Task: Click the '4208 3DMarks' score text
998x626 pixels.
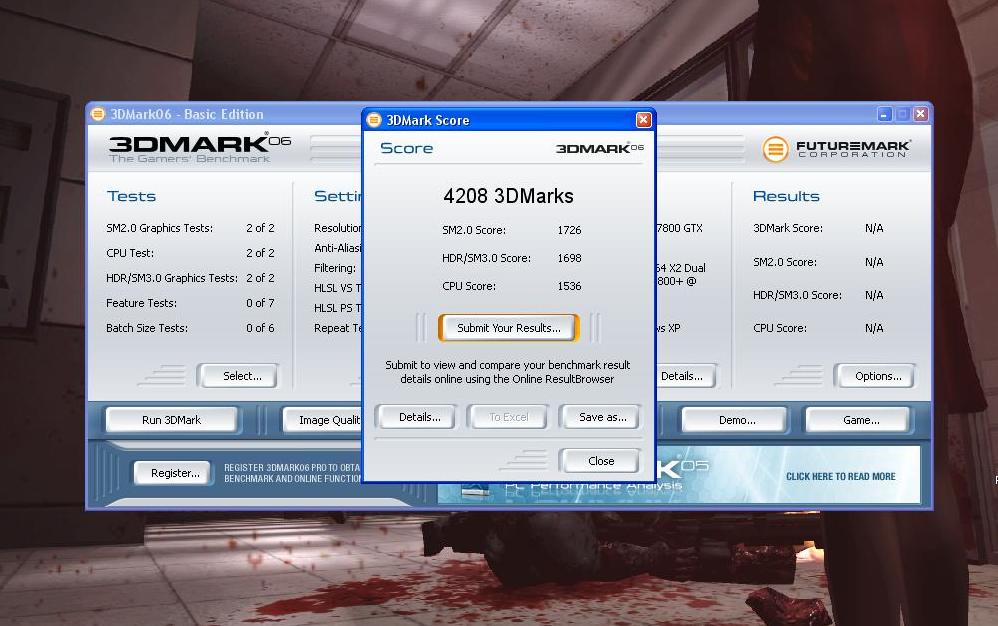Action: [508, 196]
